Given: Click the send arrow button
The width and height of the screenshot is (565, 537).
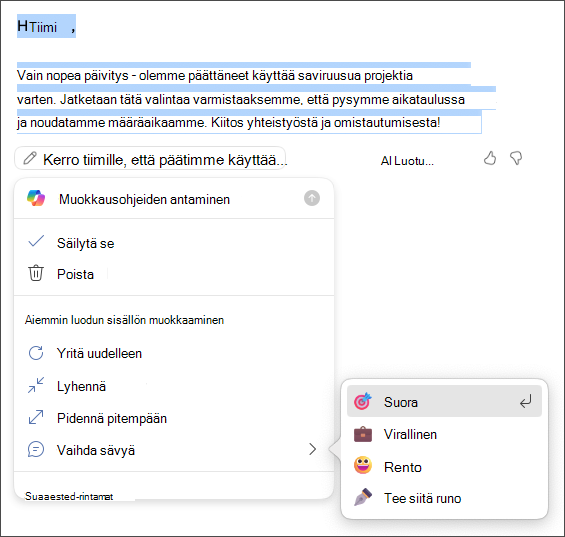Looking at the screenshot, I should 312,198.
